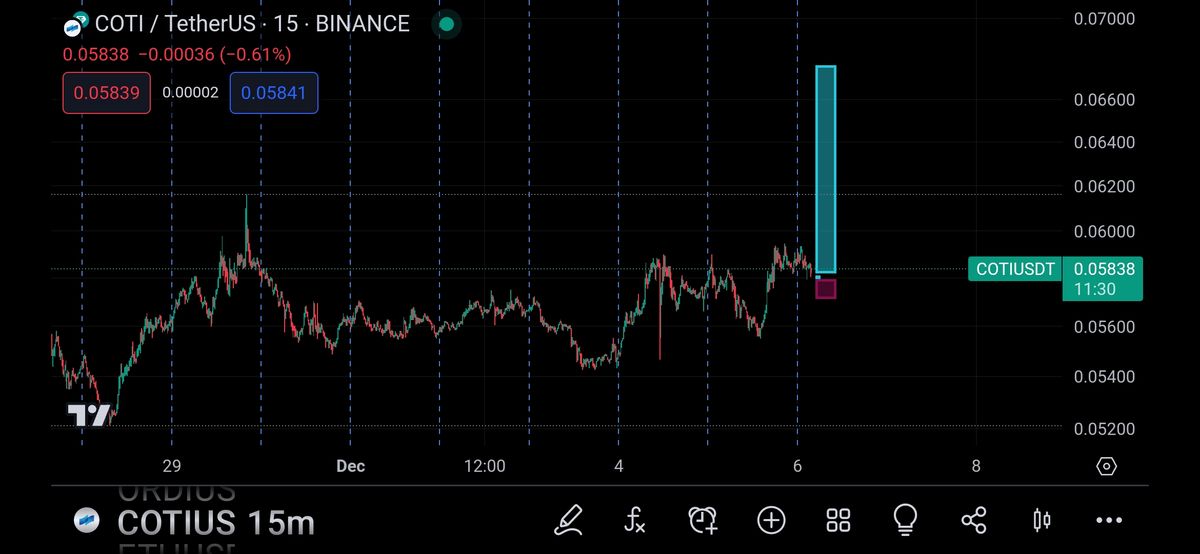
Task: Click the red sell price 0.05839 button
Action: (107, 93)
